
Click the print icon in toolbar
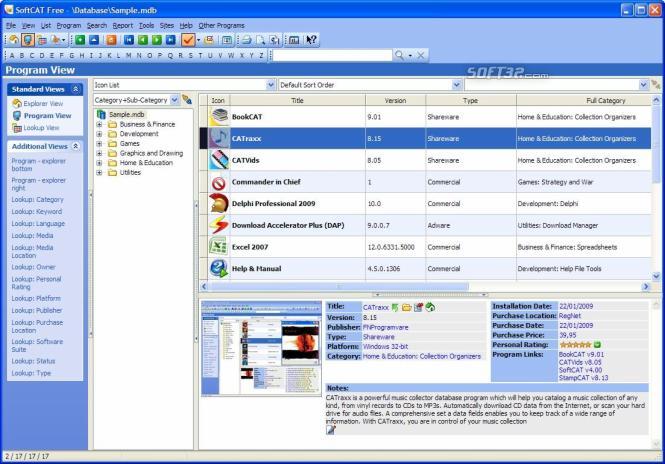(245, 39)
